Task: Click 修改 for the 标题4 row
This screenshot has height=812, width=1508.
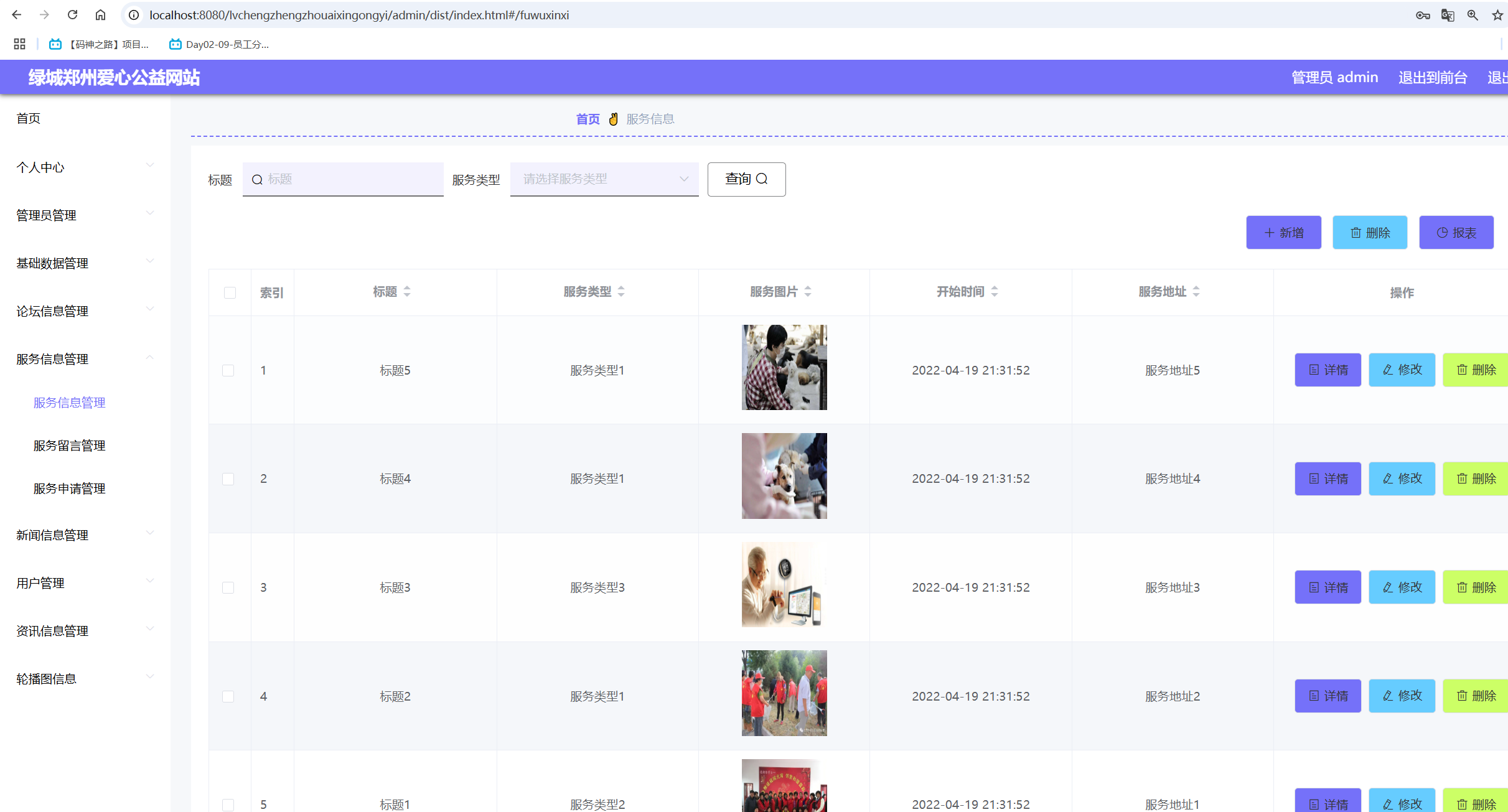Action: 1402,478
